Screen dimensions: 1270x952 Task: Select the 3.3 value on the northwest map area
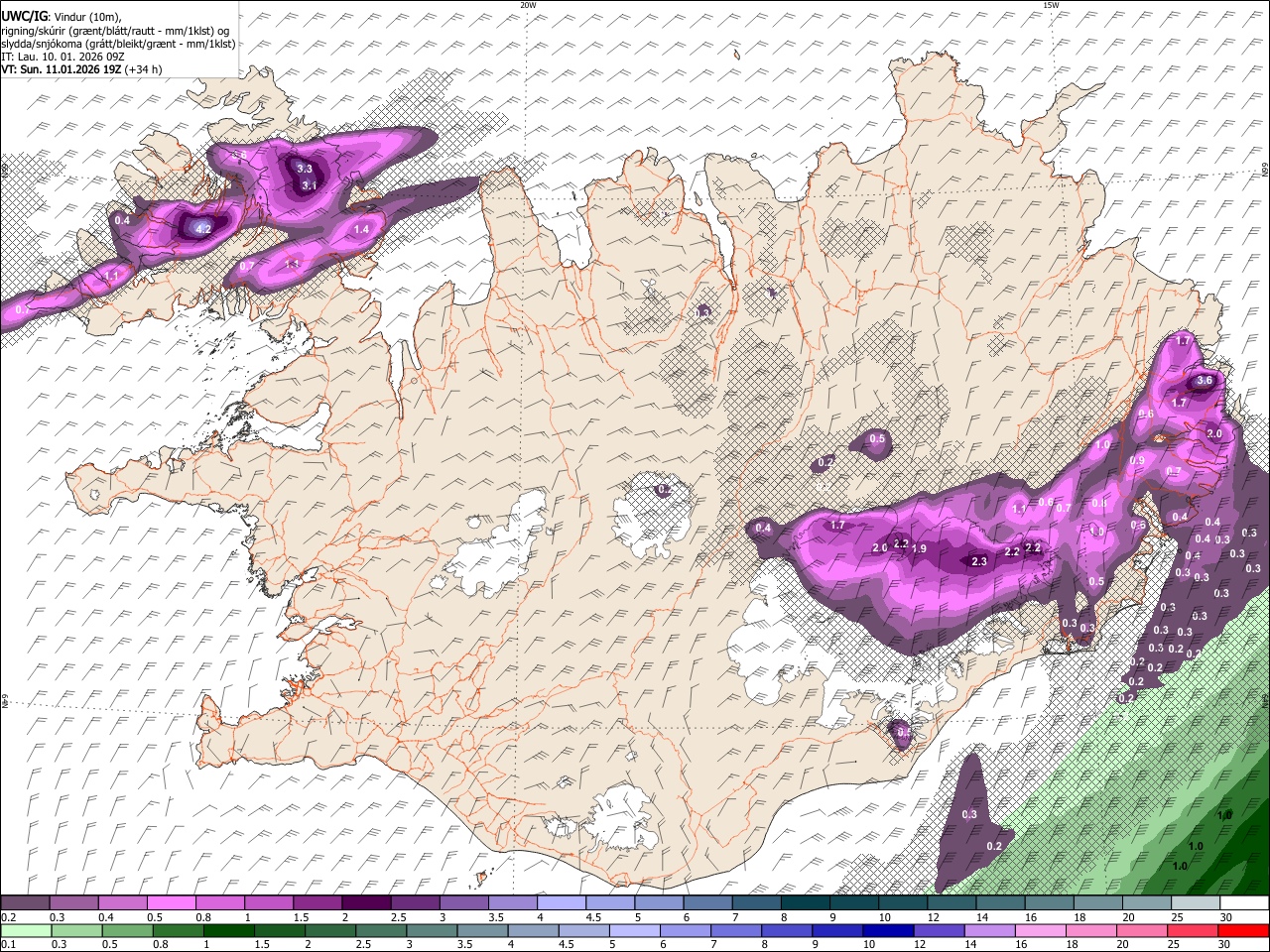306,170
